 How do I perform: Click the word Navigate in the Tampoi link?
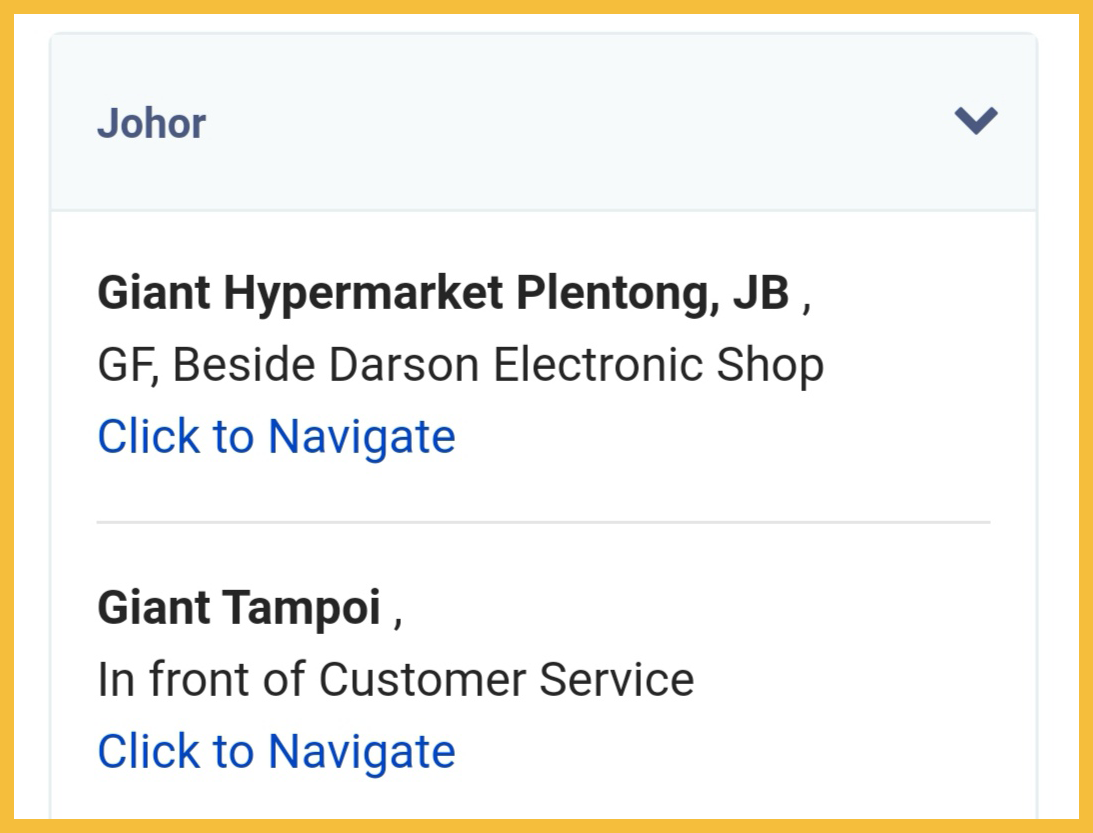[x=361, y=752]
